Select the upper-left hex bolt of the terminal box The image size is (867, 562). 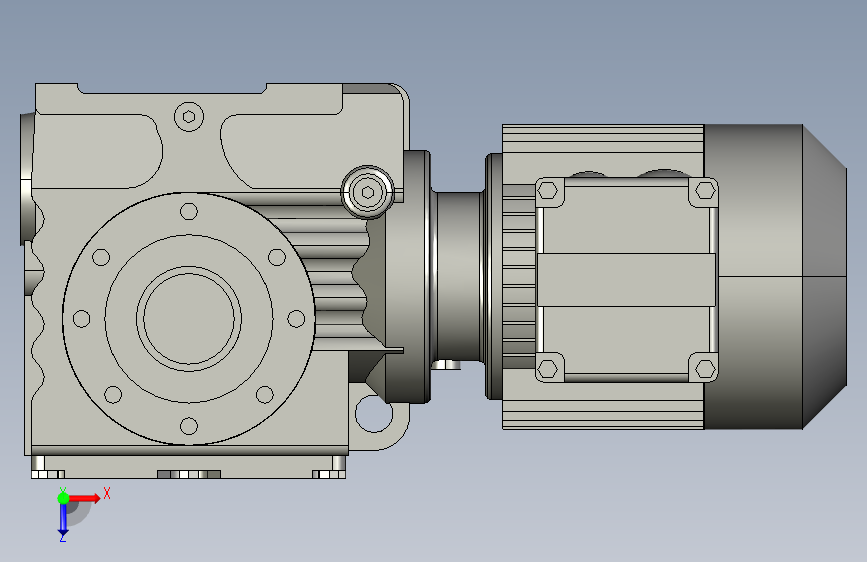[x=547, y=191]
